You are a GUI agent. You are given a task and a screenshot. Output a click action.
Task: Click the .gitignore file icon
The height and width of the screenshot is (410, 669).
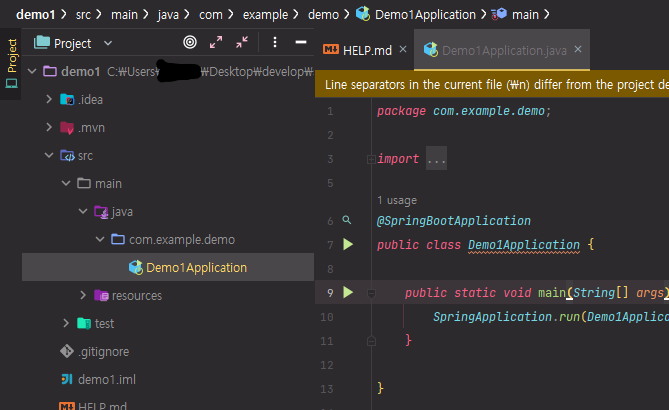[67, 351]
